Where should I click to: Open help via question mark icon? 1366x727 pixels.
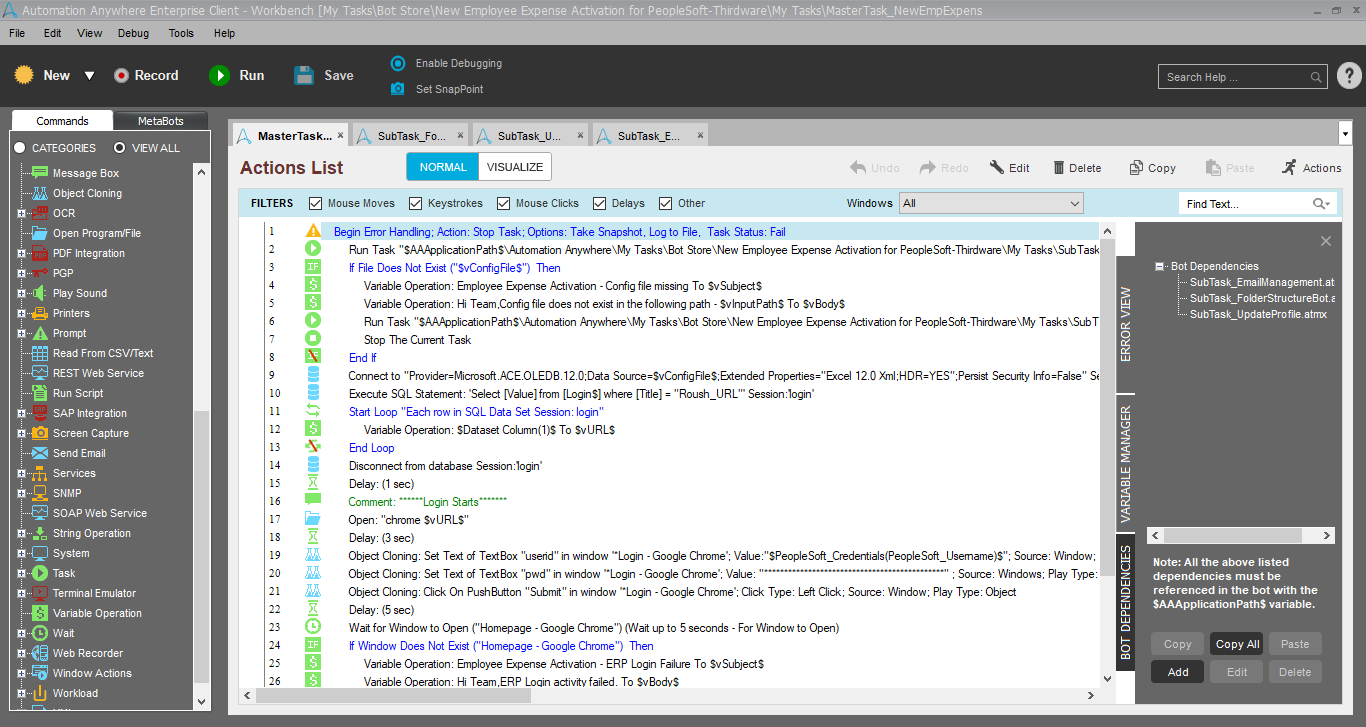point(1348,76)
